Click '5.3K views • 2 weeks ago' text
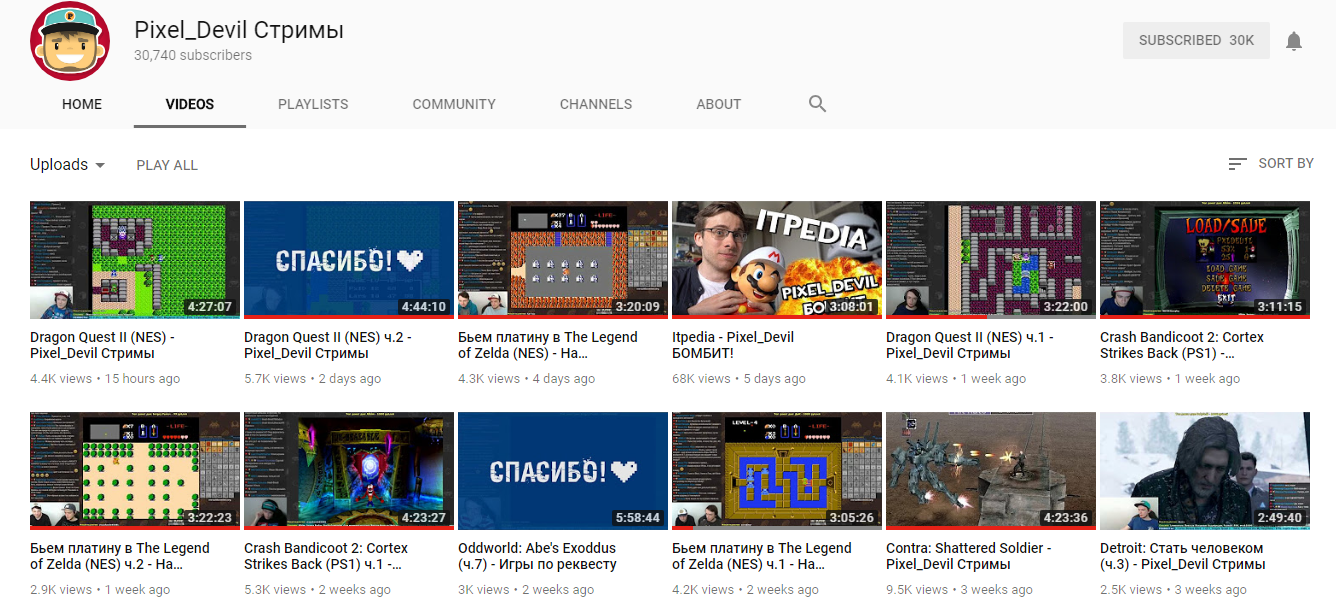Viewport: 1336px width, 609px height. [x=318, y=590]
